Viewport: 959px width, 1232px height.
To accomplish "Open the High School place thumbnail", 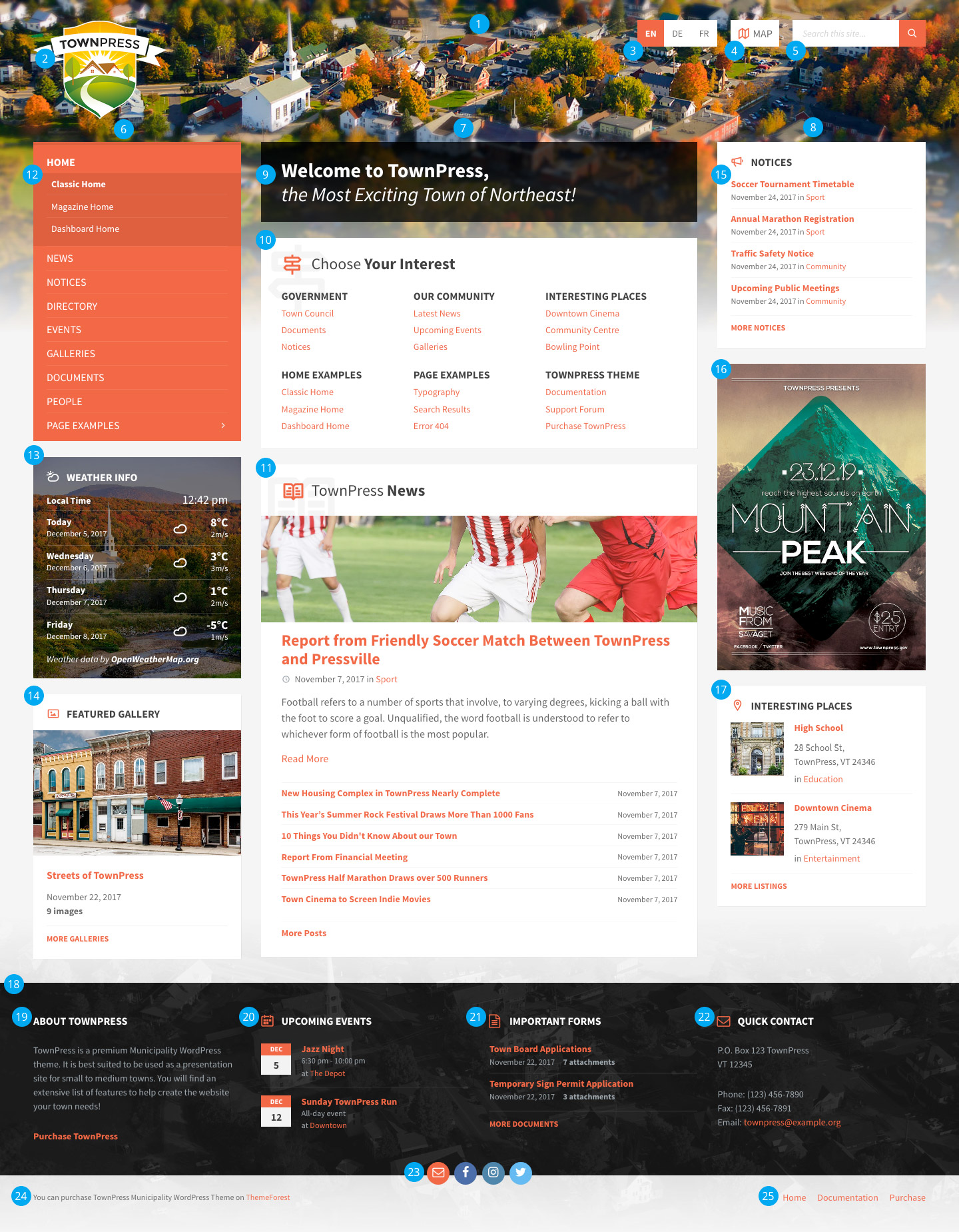I will [x=757, y=749].
